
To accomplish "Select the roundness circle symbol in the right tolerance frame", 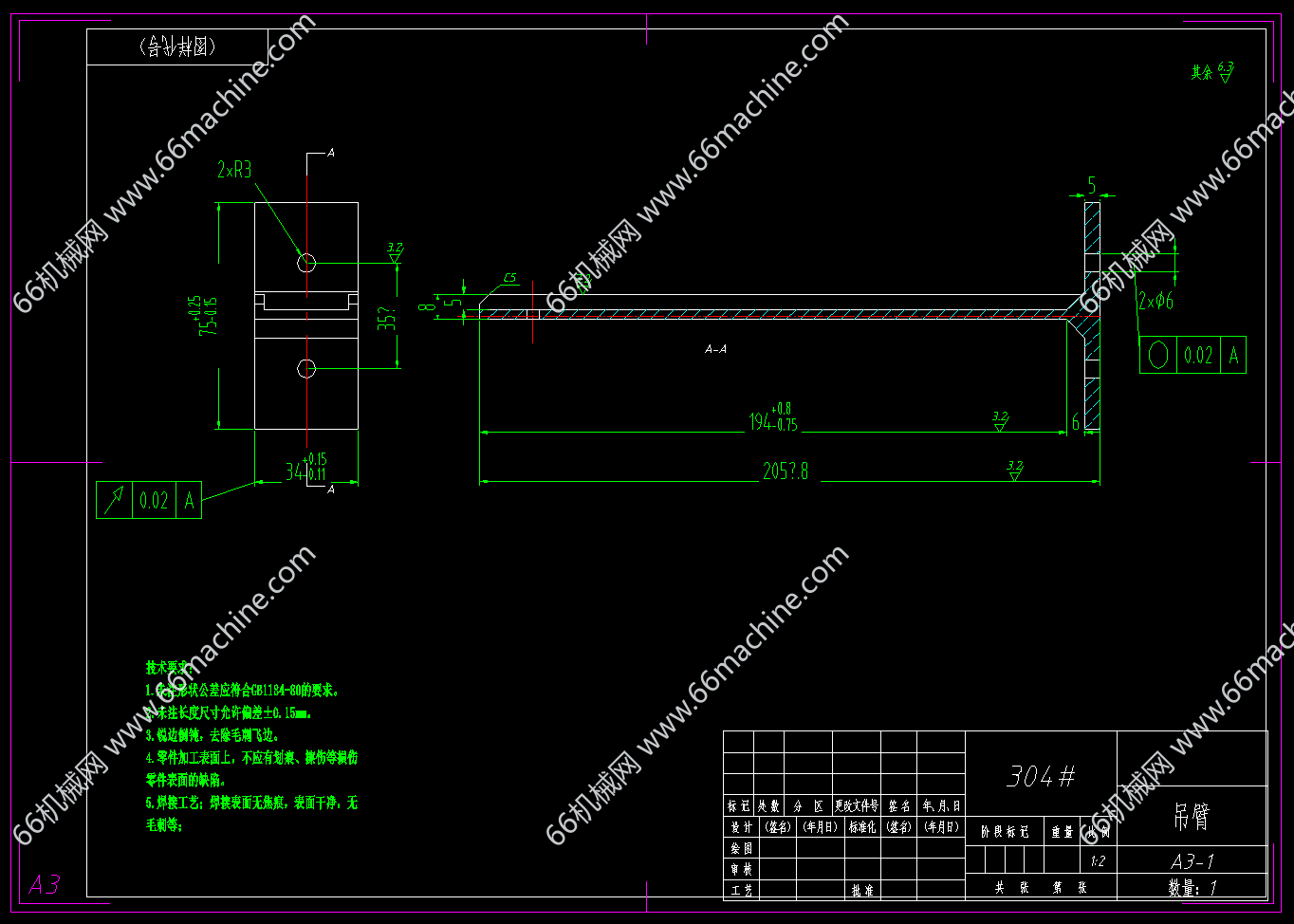I will 1158,355.
